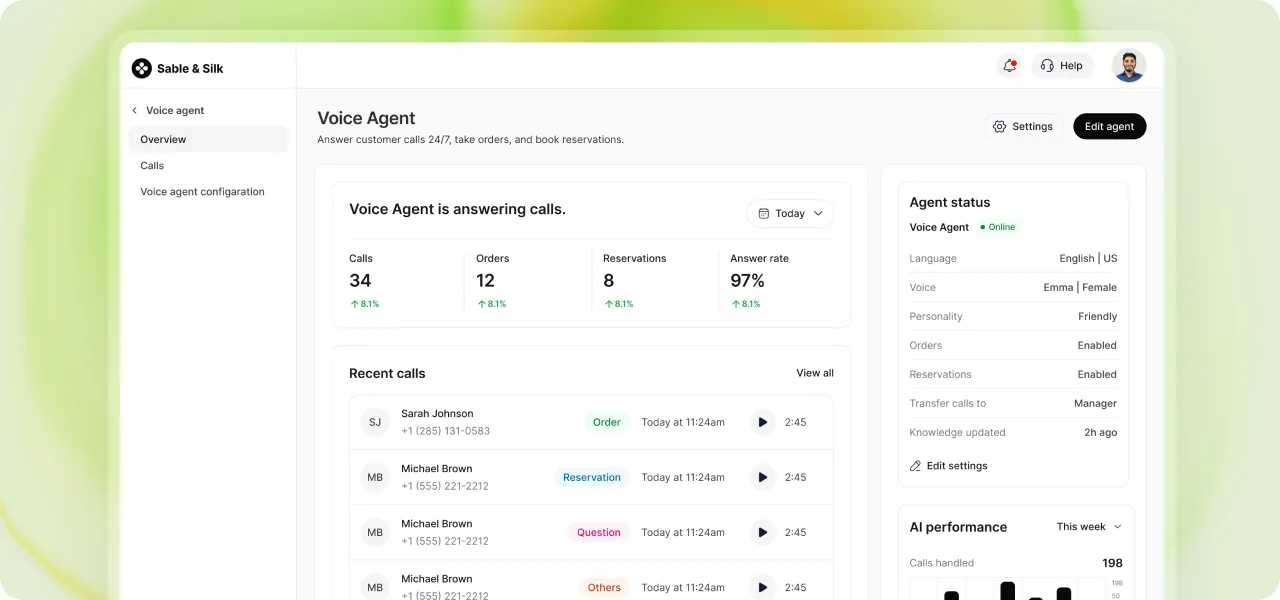This screenshot has height=600, width=1280.
Task: Click the Online status badge
Action: [997, 227]
